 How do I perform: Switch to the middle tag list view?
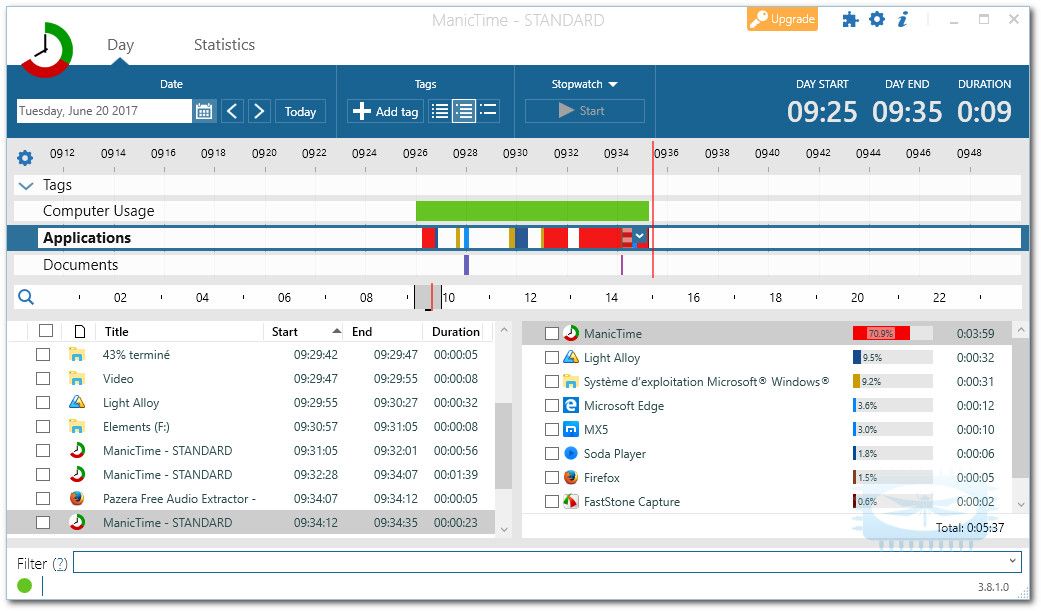pos(463,110)
